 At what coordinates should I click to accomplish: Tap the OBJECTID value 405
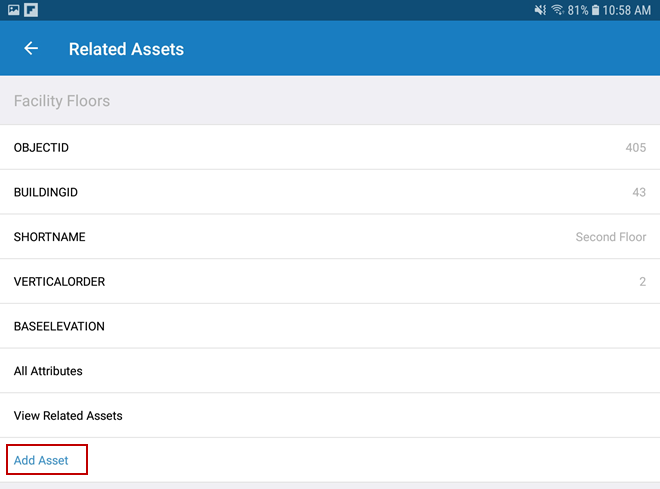(x=635, y=148)
